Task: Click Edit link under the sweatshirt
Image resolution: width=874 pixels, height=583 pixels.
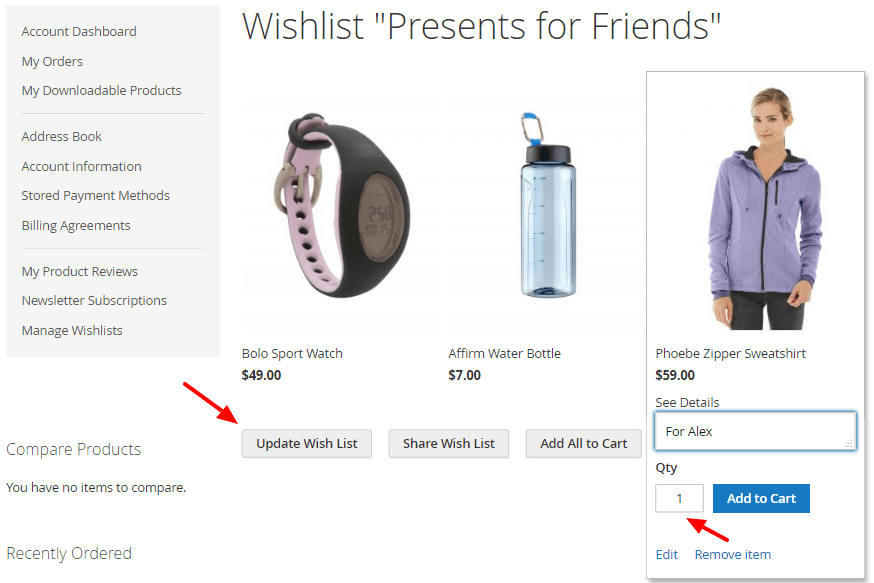Action: (666, 554)
